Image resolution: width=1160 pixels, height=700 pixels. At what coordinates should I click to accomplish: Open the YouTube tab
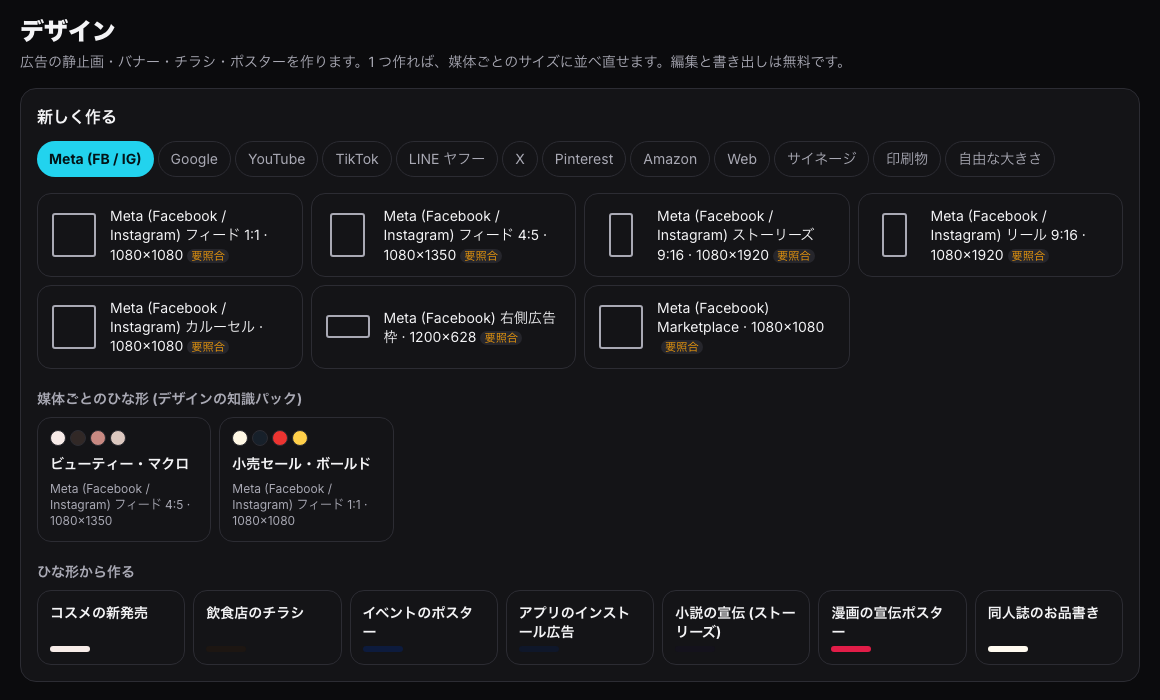[x=277, y=159]
